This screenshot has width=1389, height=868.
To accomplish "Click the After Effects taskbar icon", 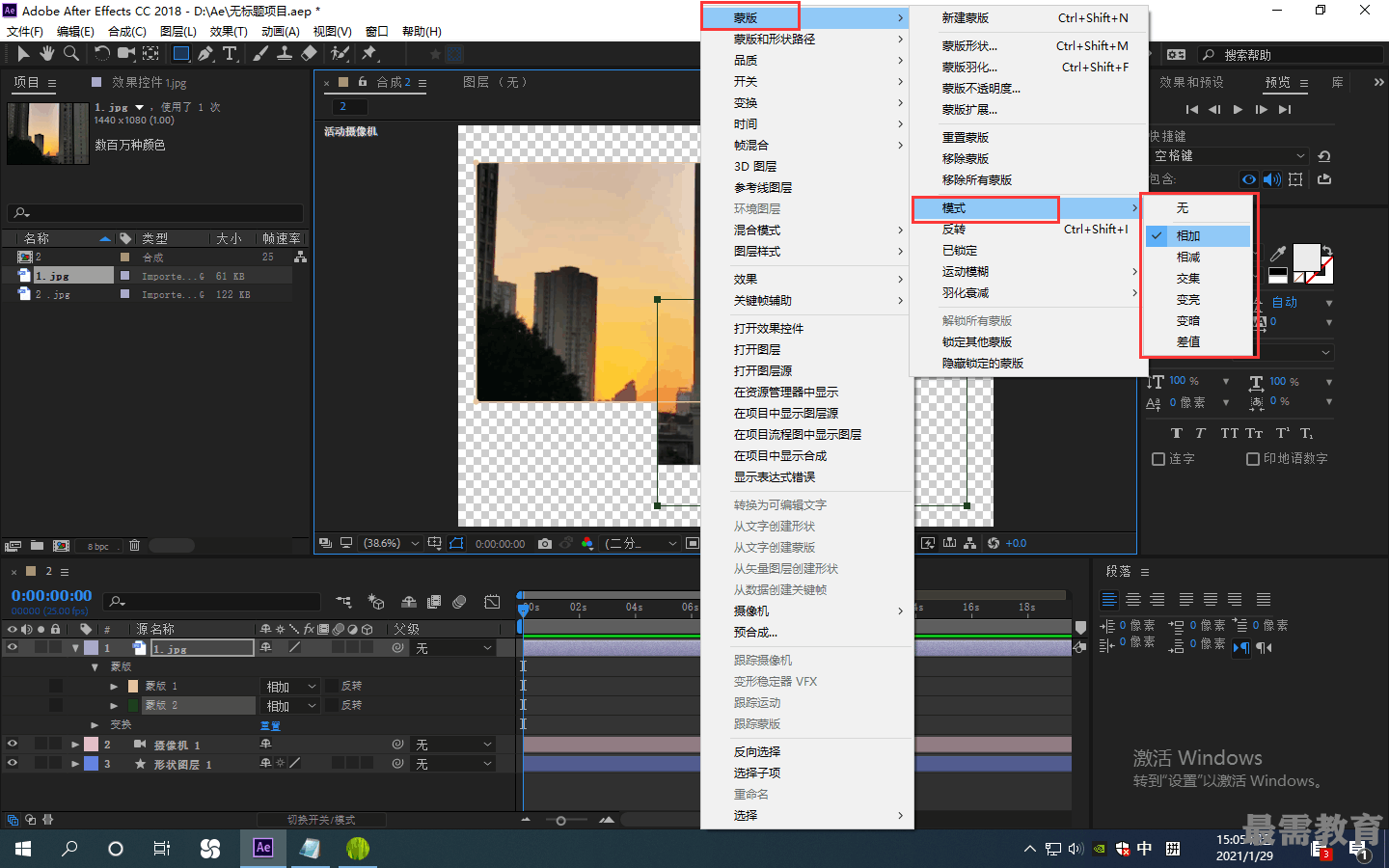I will click(x=263, y=848).
